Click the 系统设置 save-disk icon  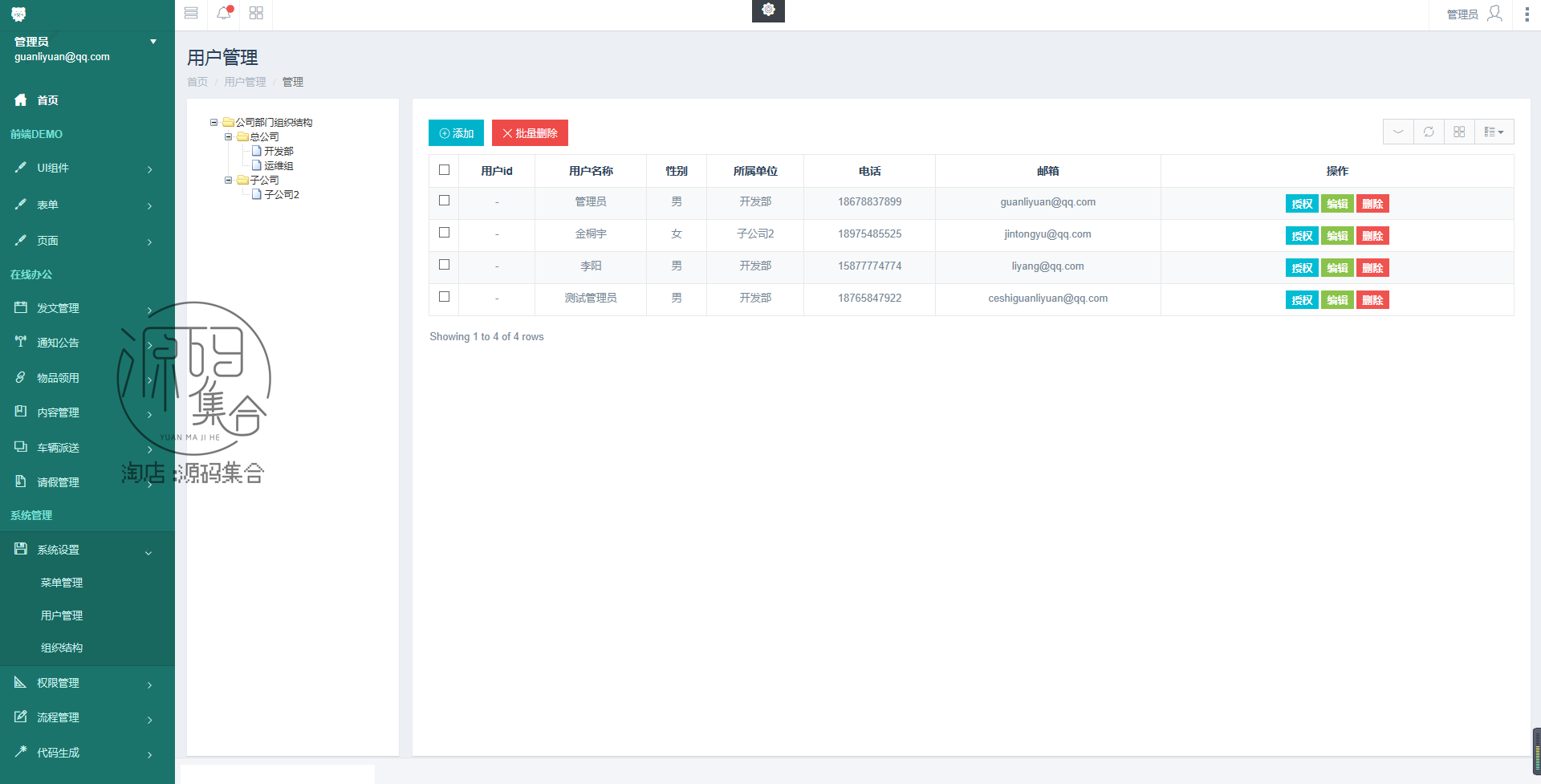click(x=21, y=549)
